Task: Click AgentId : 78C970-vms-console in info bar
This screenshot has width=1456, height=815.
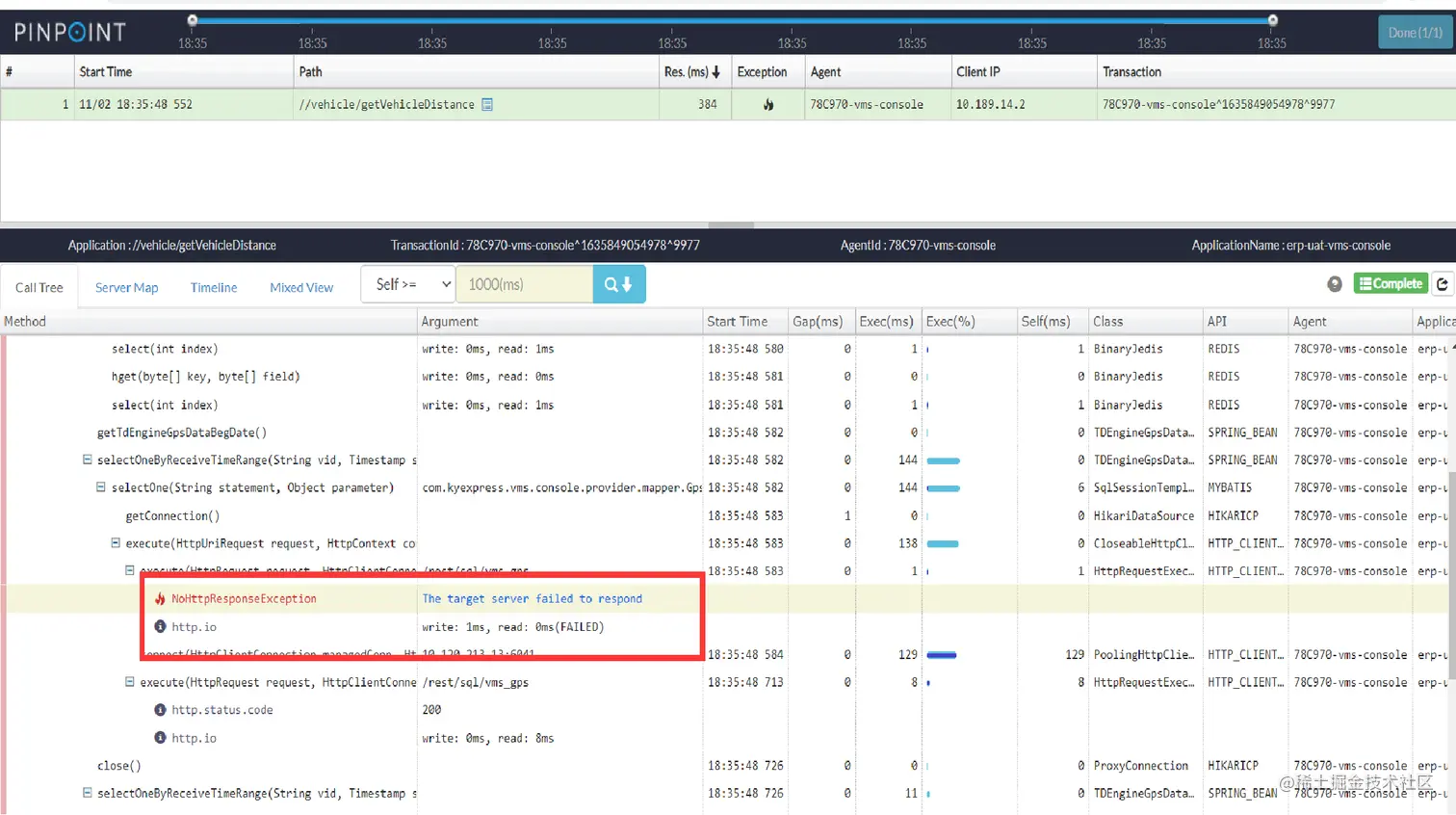Action: tap(918, 246)
